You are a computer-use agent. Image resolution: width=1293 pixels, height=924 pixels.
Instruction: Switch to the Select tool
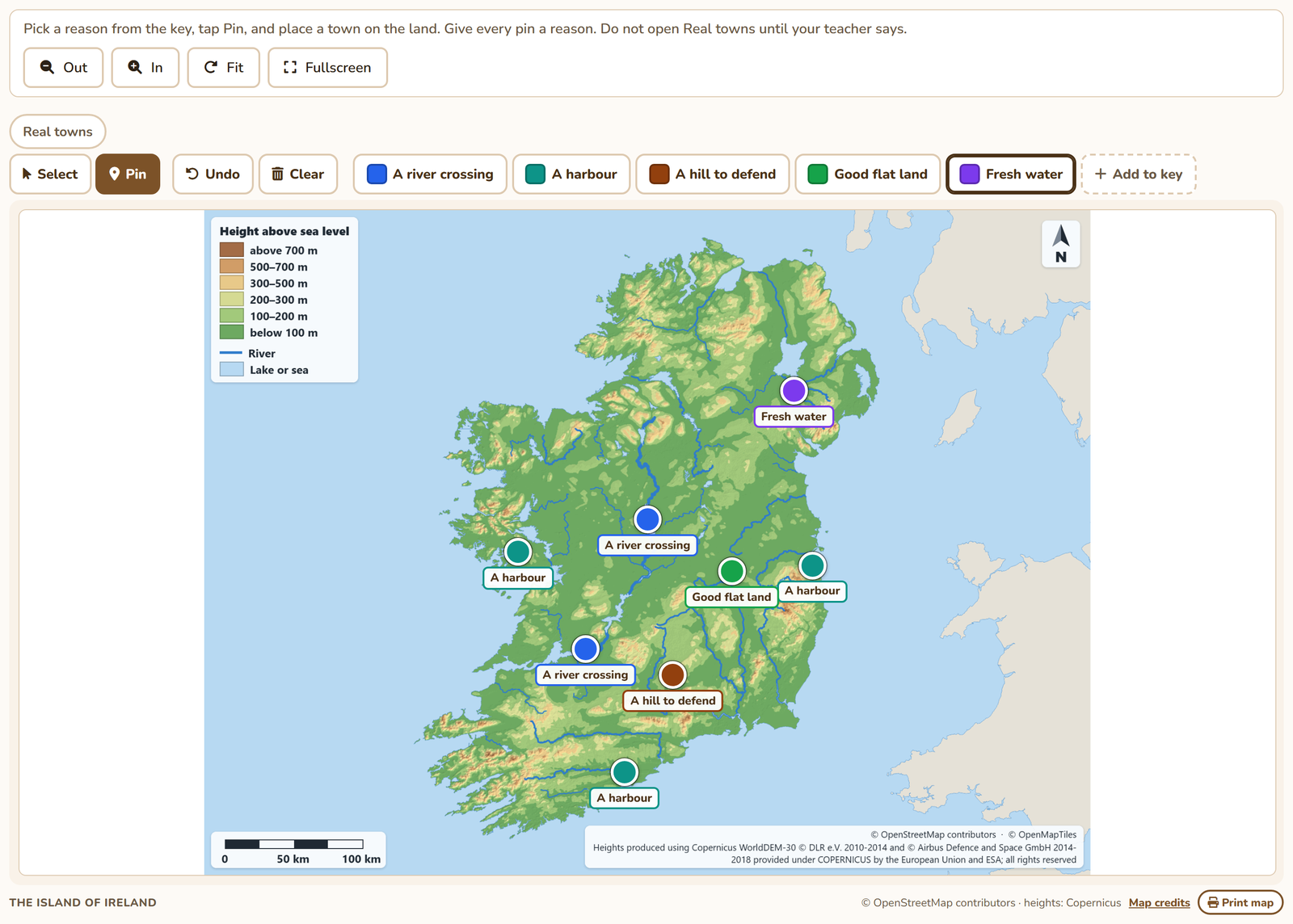tap(50, 174)
